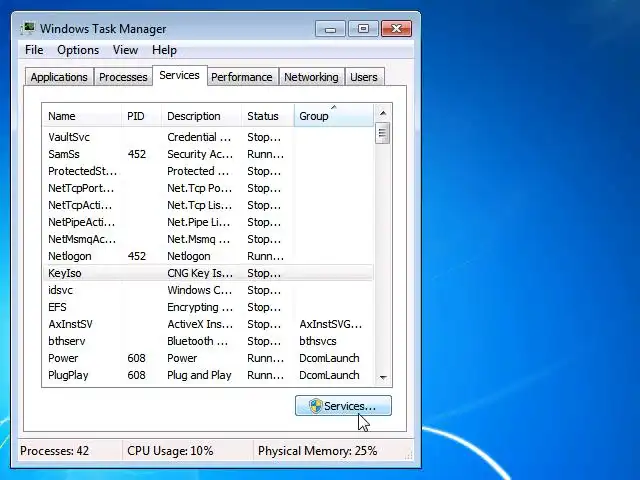Select the PlugPlay service row
The width and height of the screenshot is (640, 480).
(208, 375)
